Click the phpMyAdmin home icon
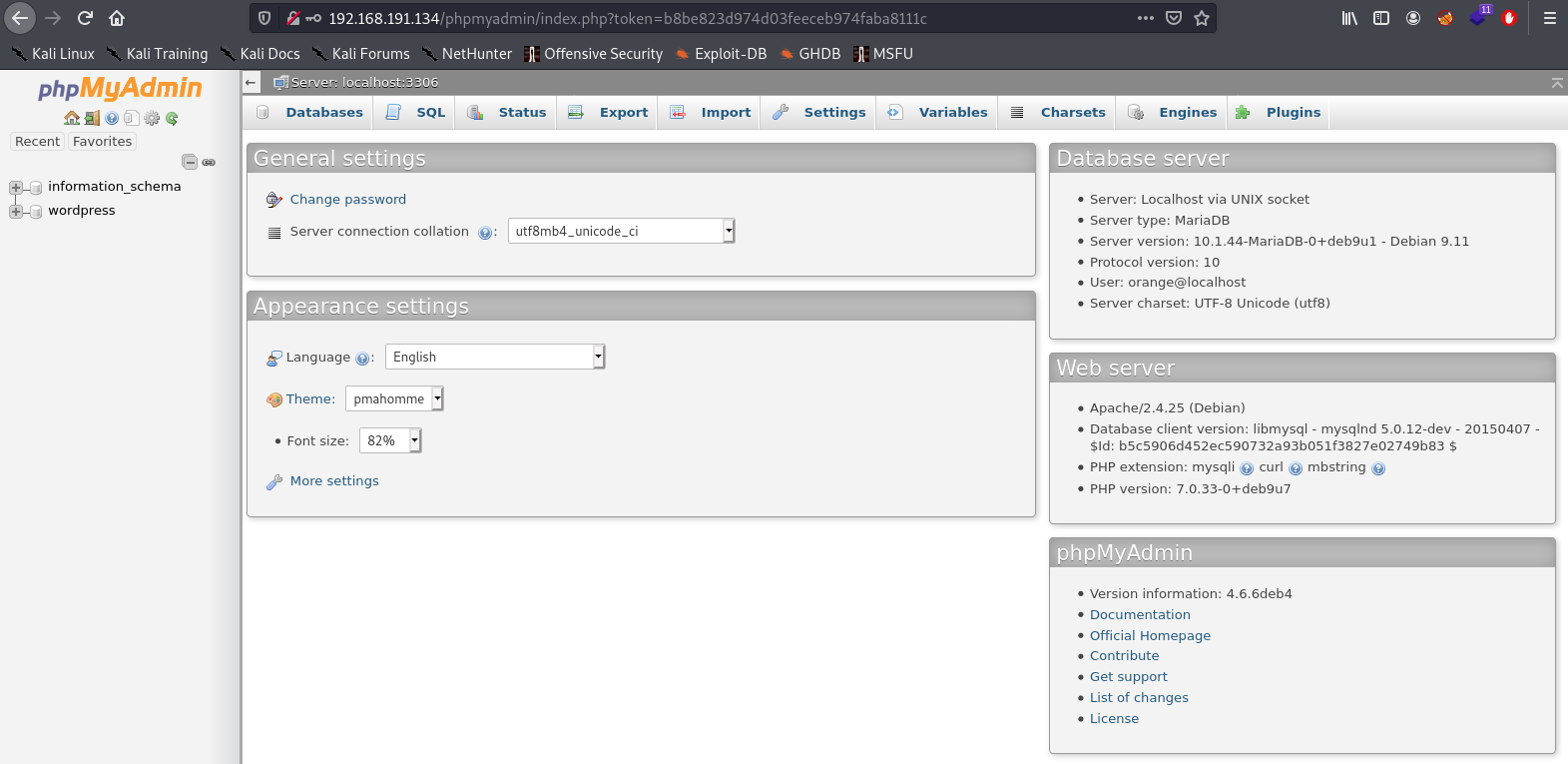Viewport: 1568px width, 764px height. click(72, 118)
